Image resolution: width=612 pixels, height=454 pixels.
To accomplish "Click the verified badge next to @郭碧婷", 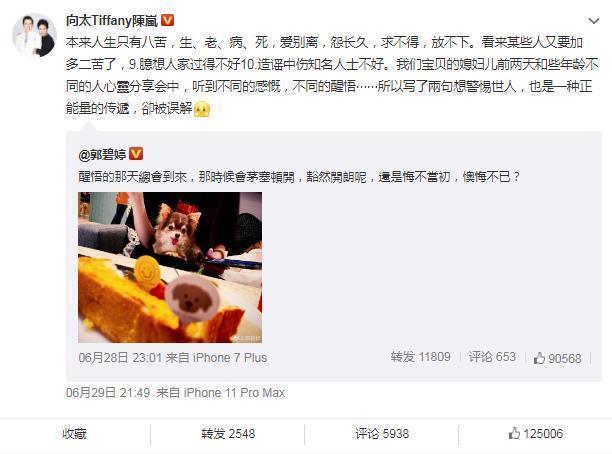I will pos(136,154).
